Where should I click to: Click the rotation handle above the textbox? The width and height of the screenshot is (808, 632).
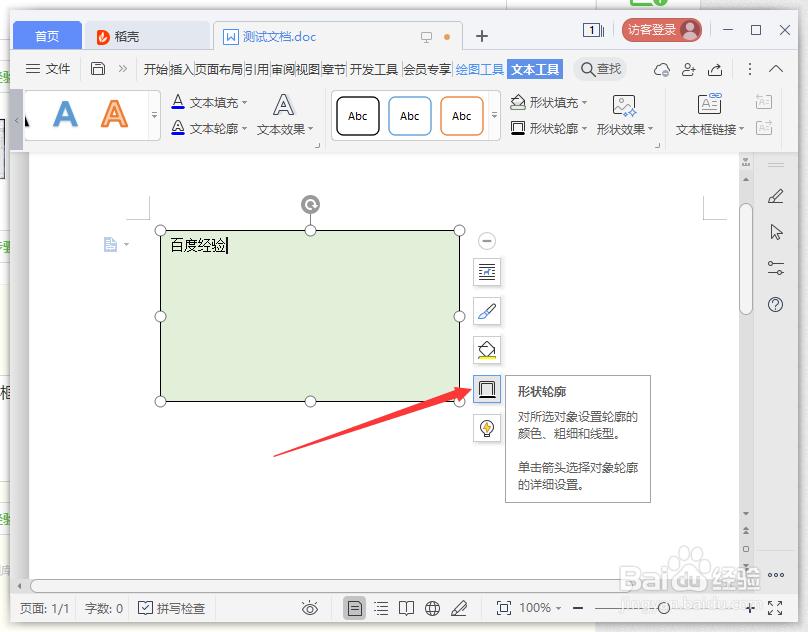(x=310, y=205)
